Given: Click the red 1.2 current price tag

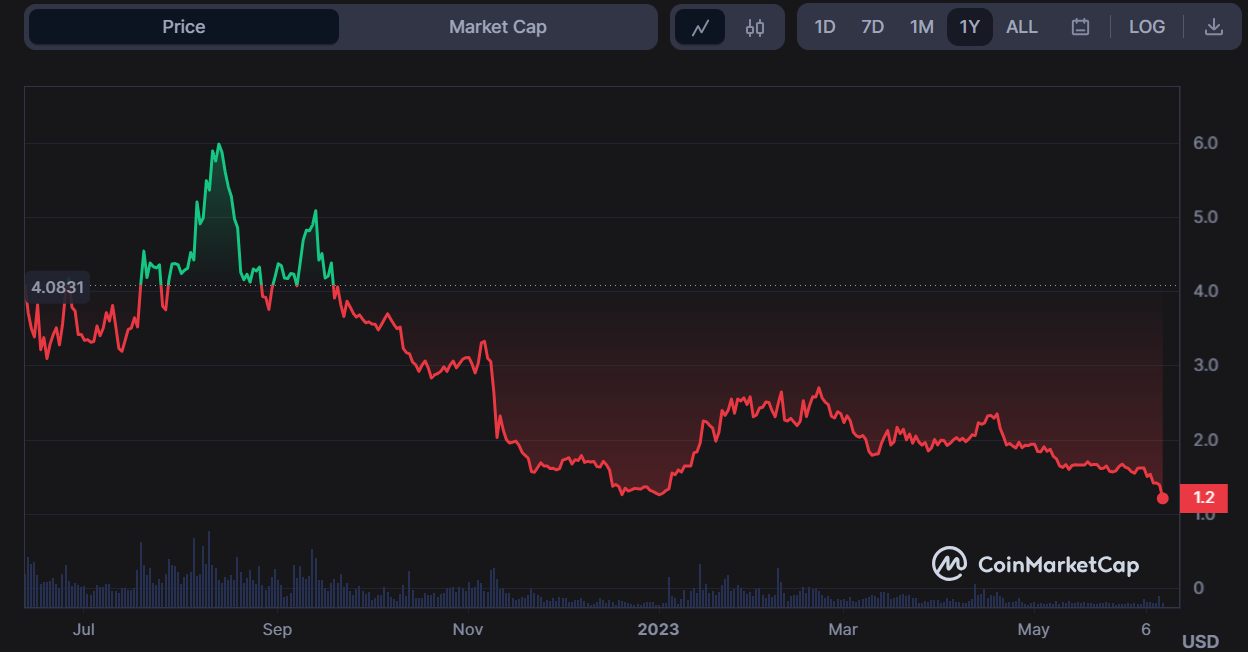Looking at the screenshot, I should (x=1204, y=498).
